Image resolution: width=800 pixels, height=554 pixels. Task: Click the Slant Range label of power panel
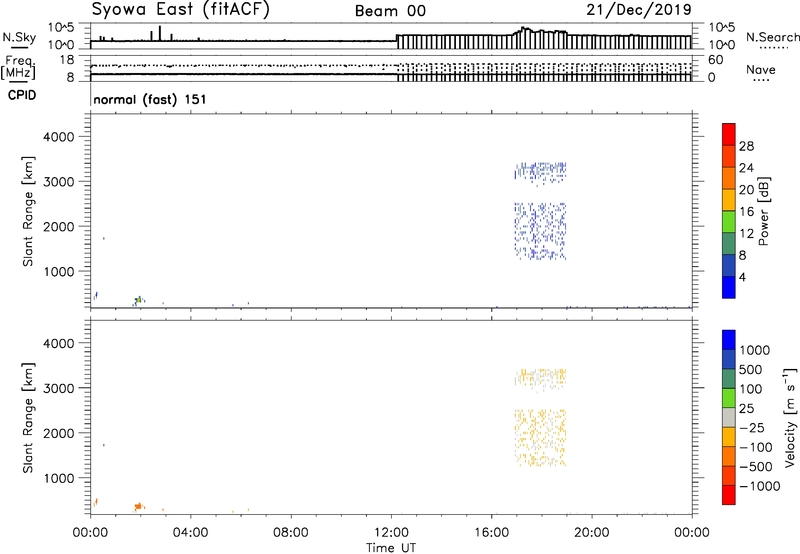point(28,211)
